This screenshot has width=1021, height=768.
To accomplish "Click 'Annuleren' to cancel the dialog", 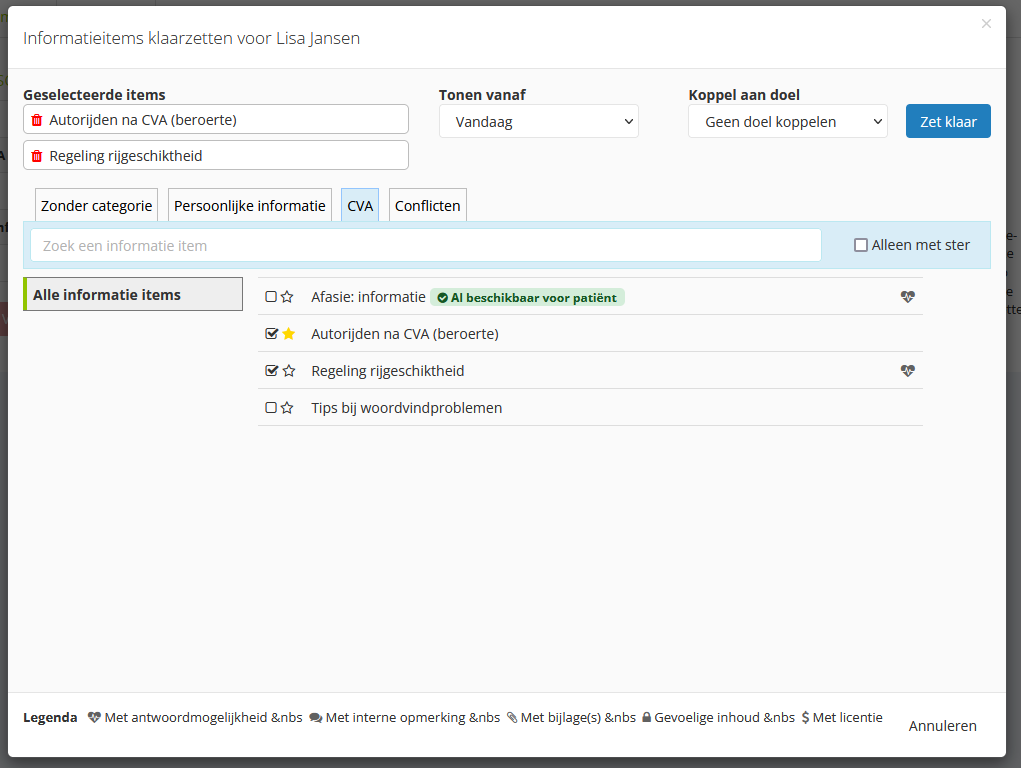I will tap(942, 726).
